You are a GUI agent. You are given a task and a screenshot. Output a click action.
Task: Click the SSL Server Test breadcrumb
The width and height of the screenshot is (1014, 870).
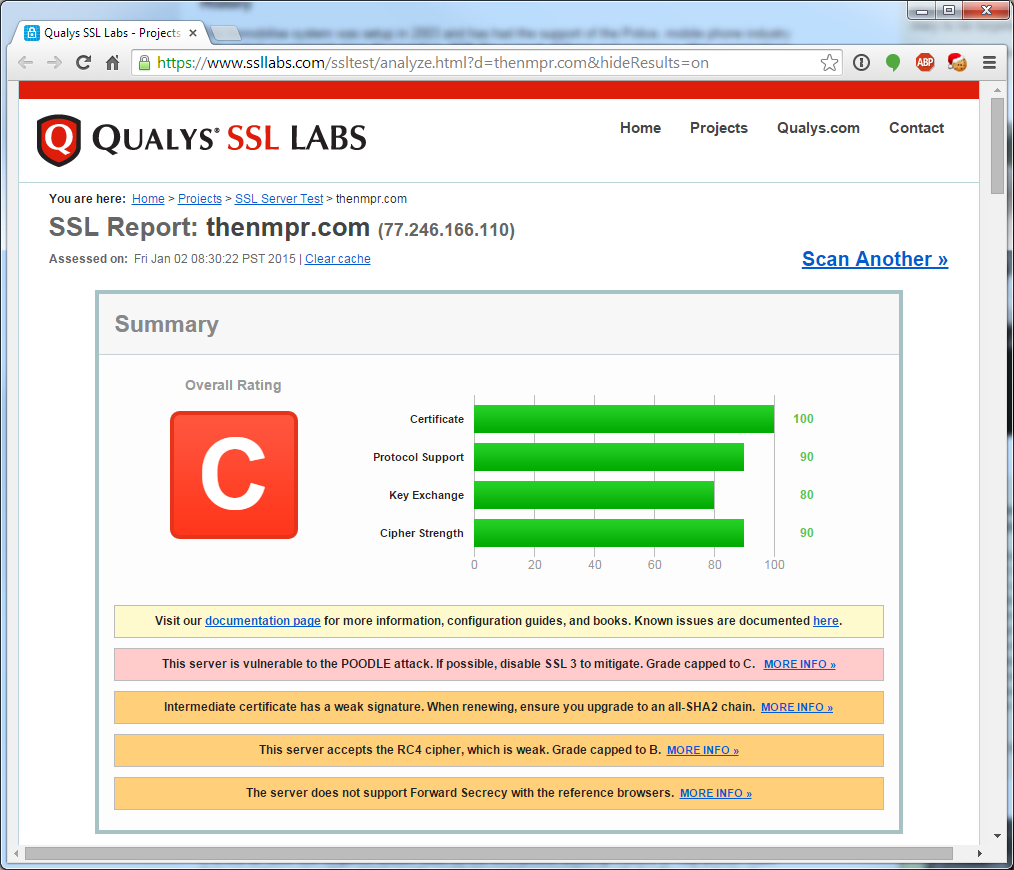point(279,199)
